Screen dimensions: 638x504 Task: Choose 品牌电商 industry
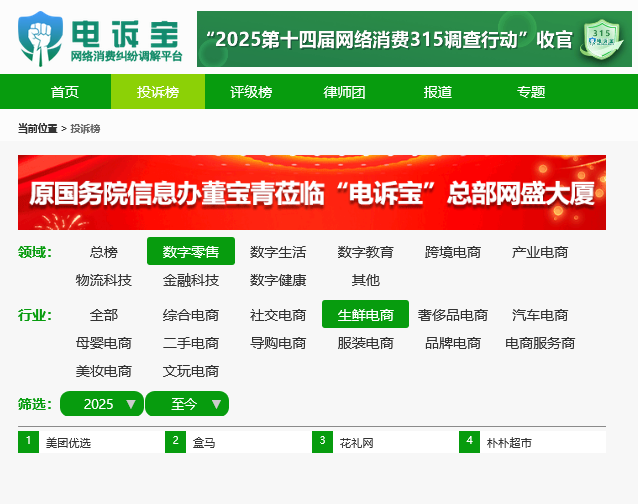pyautogui.click(x=452, y=343)
